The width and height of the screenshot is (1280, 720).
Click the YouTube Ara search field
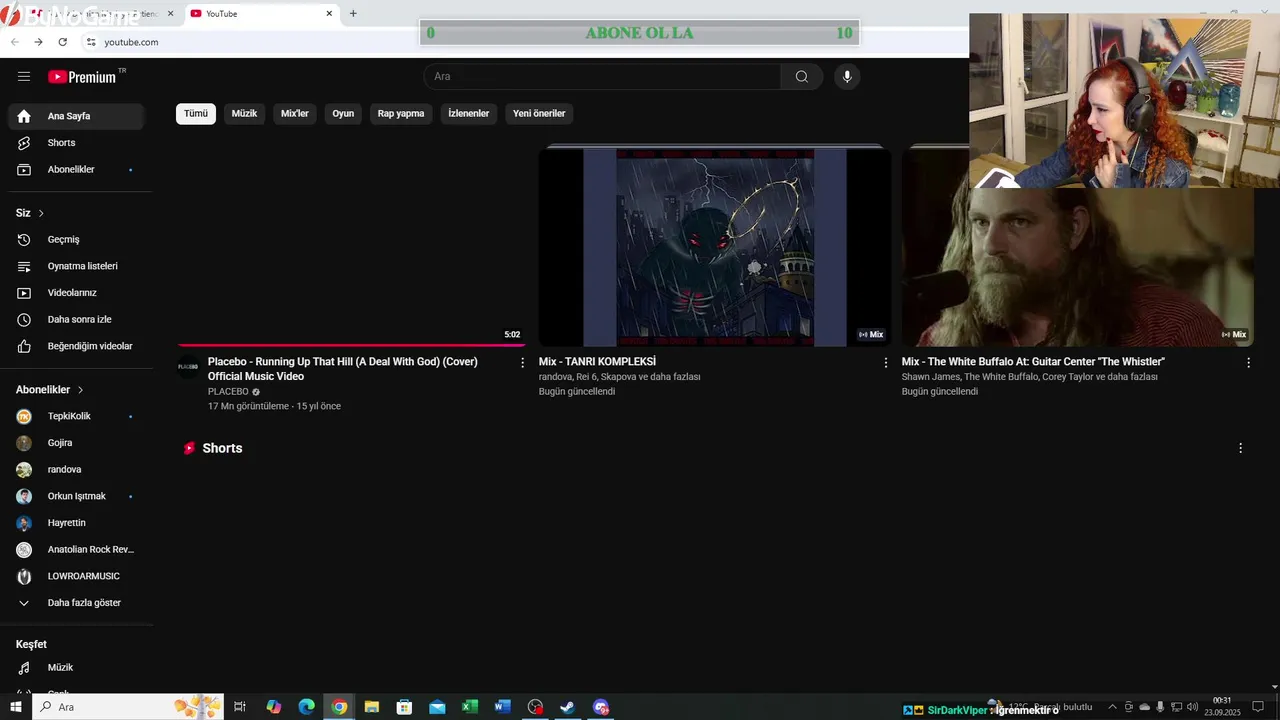click(x=602, y=77)
